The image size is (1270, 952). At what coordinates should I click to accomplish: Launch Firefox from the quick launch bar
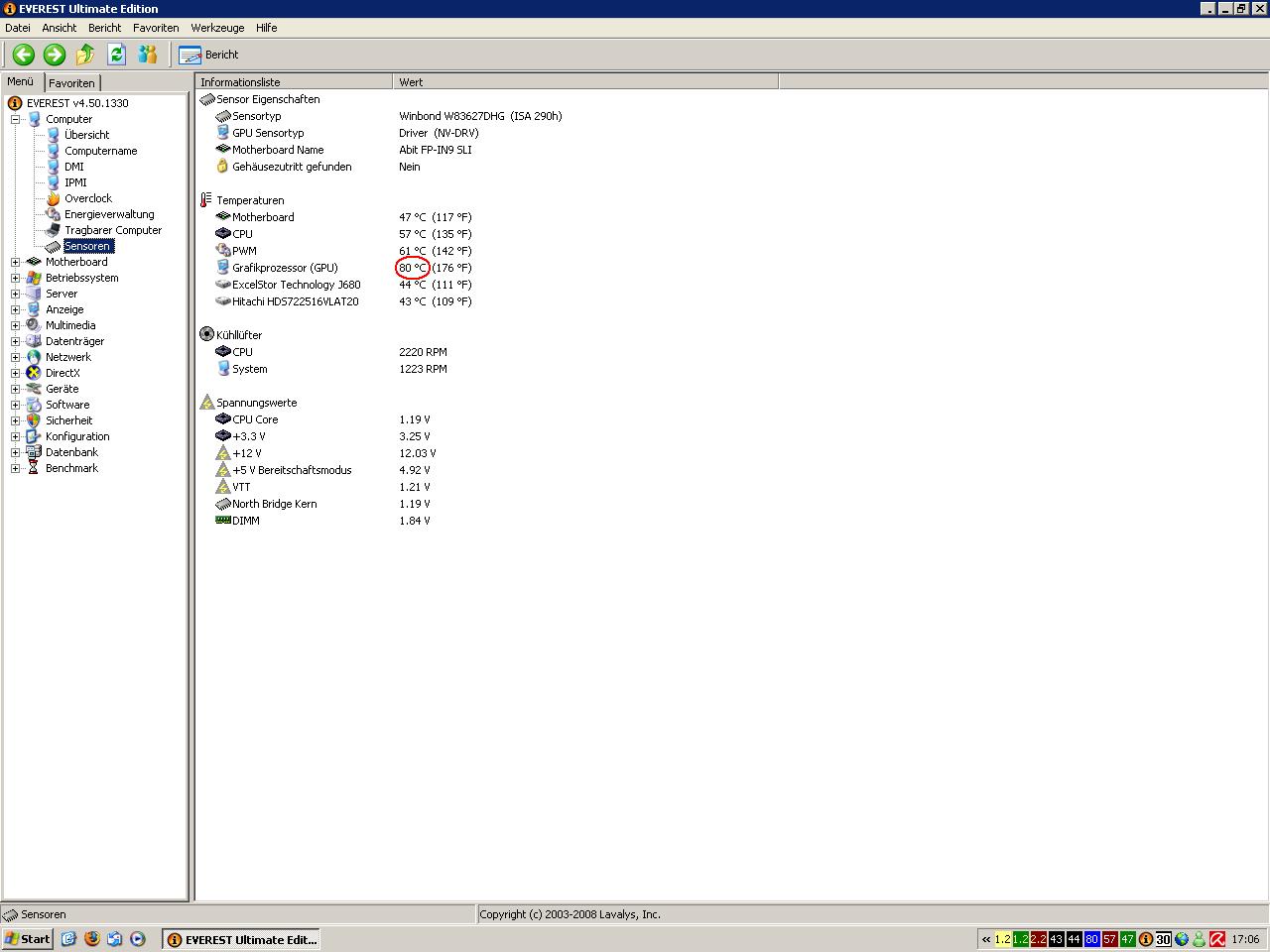(92, 938)
